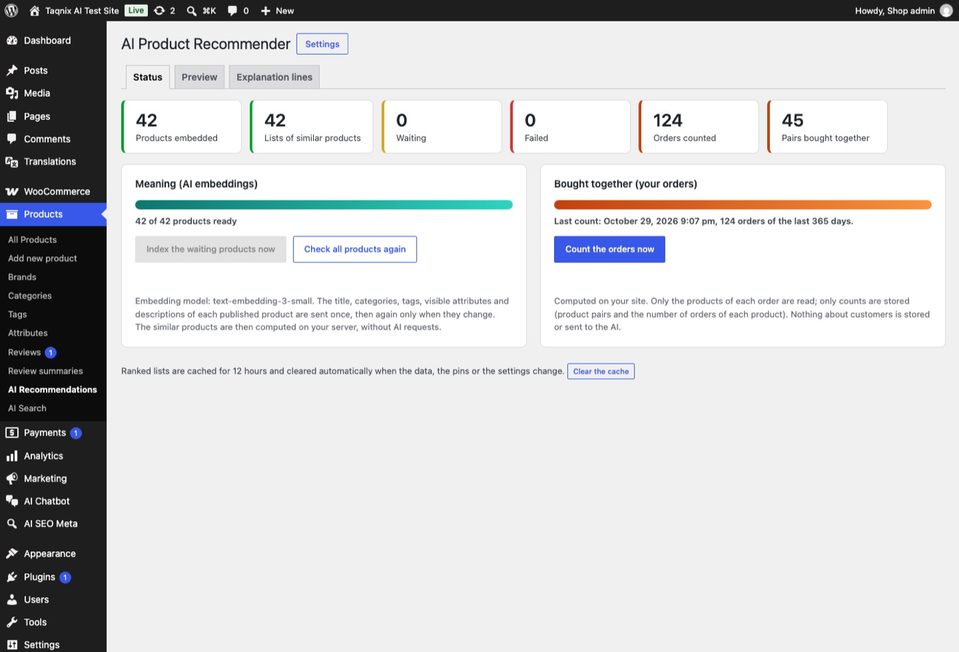Click the Translations icon
The image size is (959, 652).
coord(12,161)
